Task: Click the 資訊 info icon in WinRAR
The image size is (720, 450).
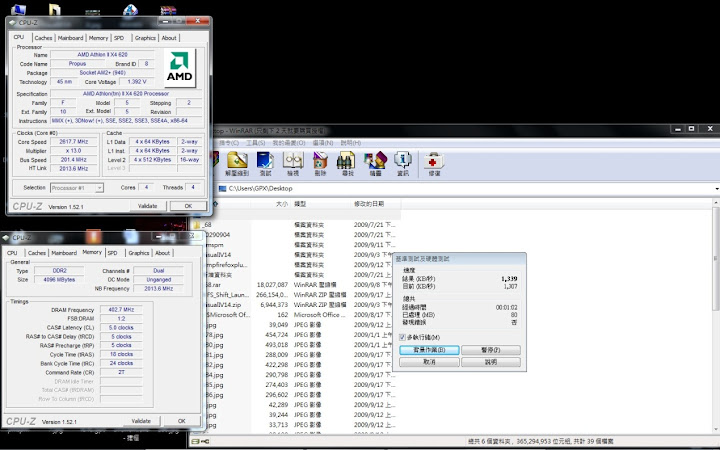Action: tap(403, 163)
